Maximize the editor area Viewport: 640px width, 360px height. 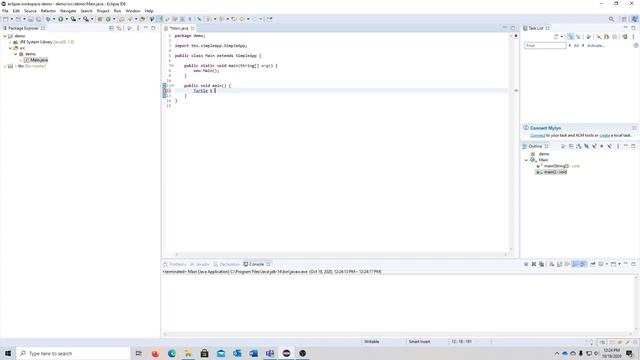click(513, 28)
